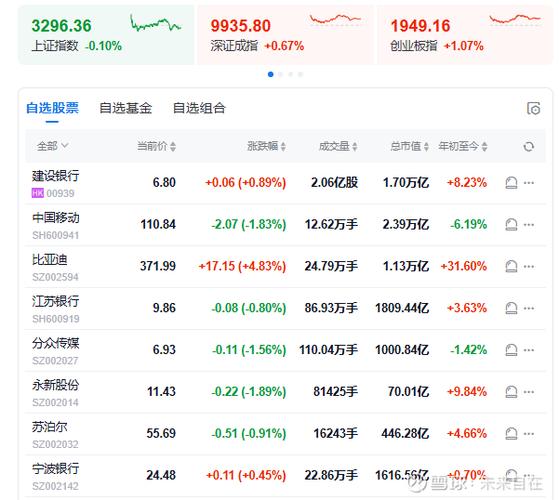
Task: Open 江苏银行 stock page
Action: 56,301
